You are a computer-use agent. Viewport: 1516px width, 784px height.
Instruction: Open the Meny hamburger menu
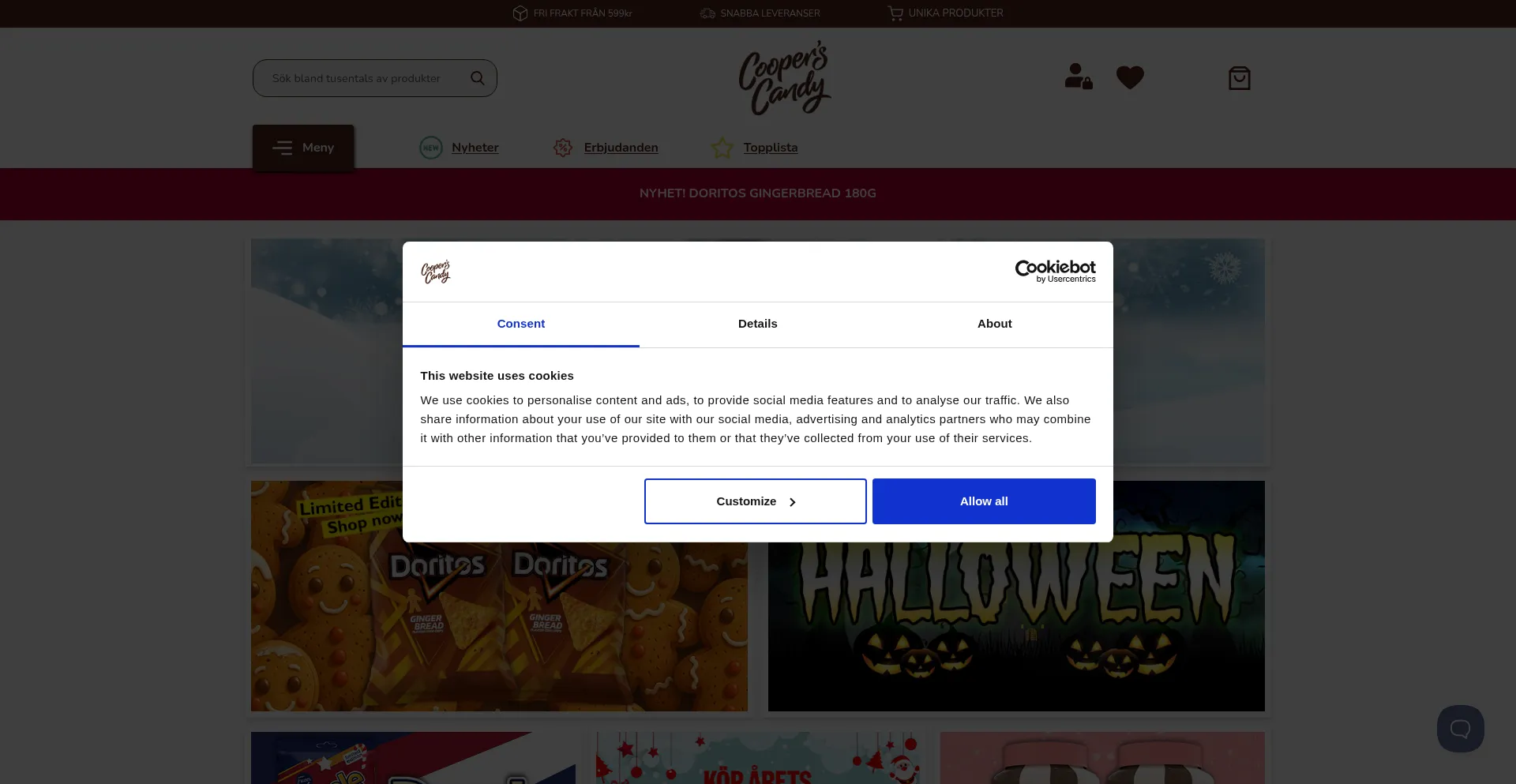(303, 148)
